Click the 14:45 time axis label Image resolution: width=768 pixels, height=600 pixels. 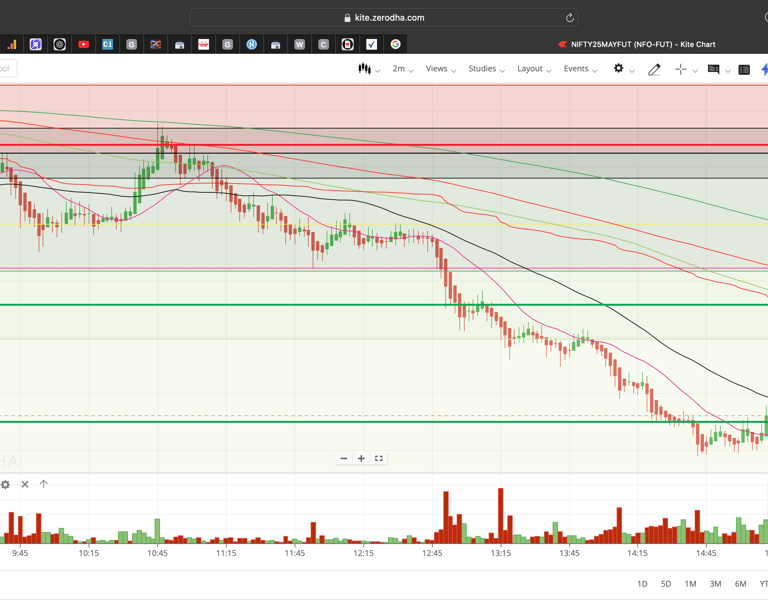[706, 553]
